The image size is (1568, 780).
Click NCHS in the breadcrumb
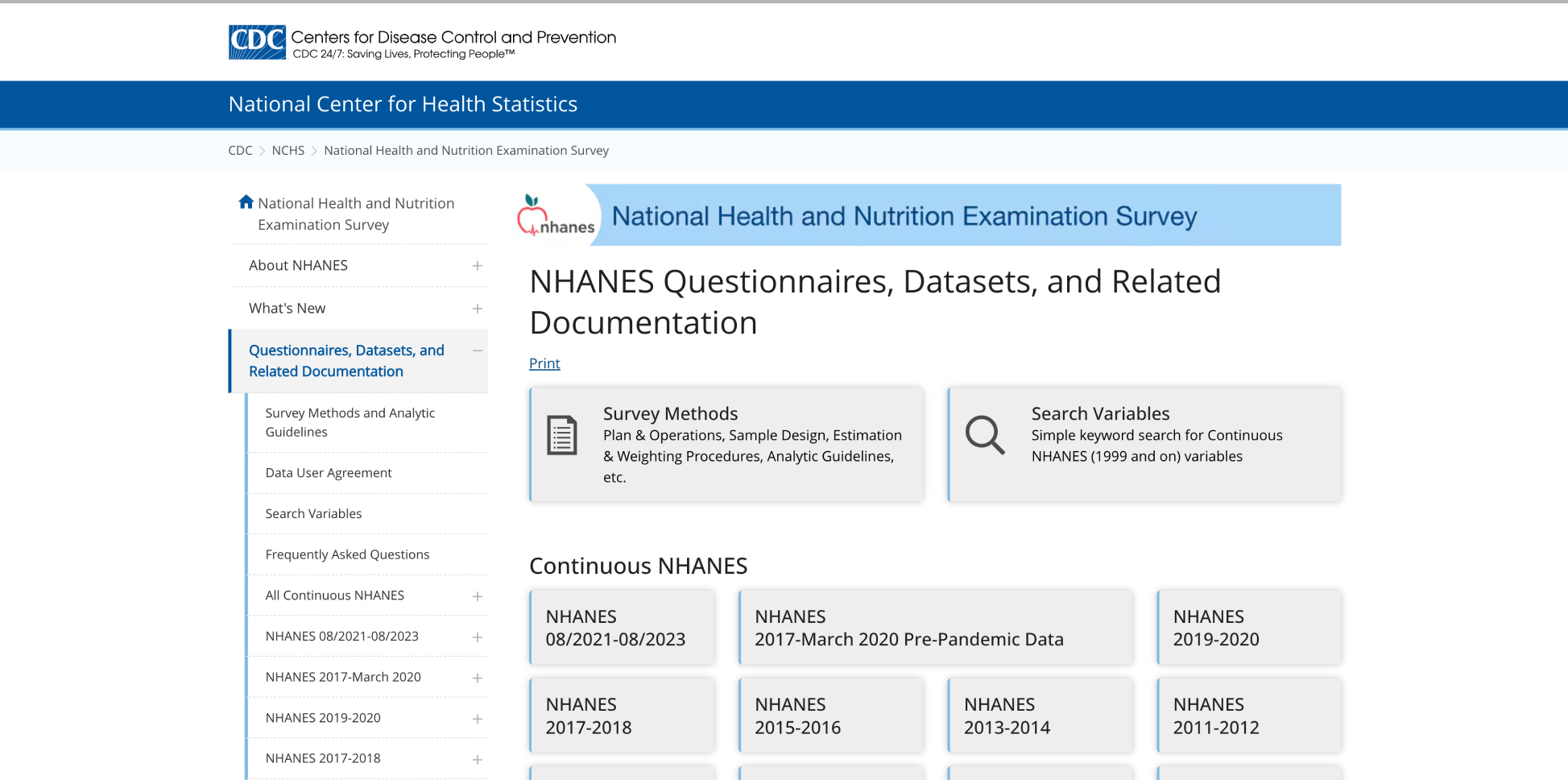pyautogui.click(x=288, y=151)
